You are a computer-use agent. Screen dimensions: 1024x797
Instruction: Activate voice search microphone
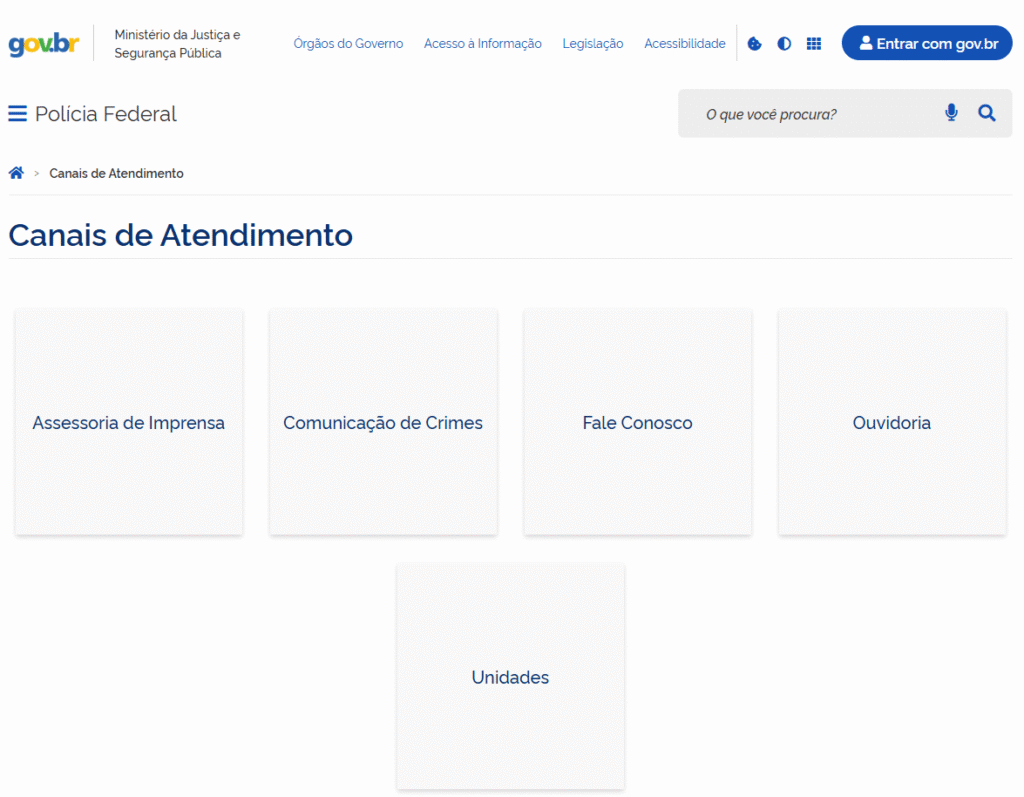tap(951, 113)
